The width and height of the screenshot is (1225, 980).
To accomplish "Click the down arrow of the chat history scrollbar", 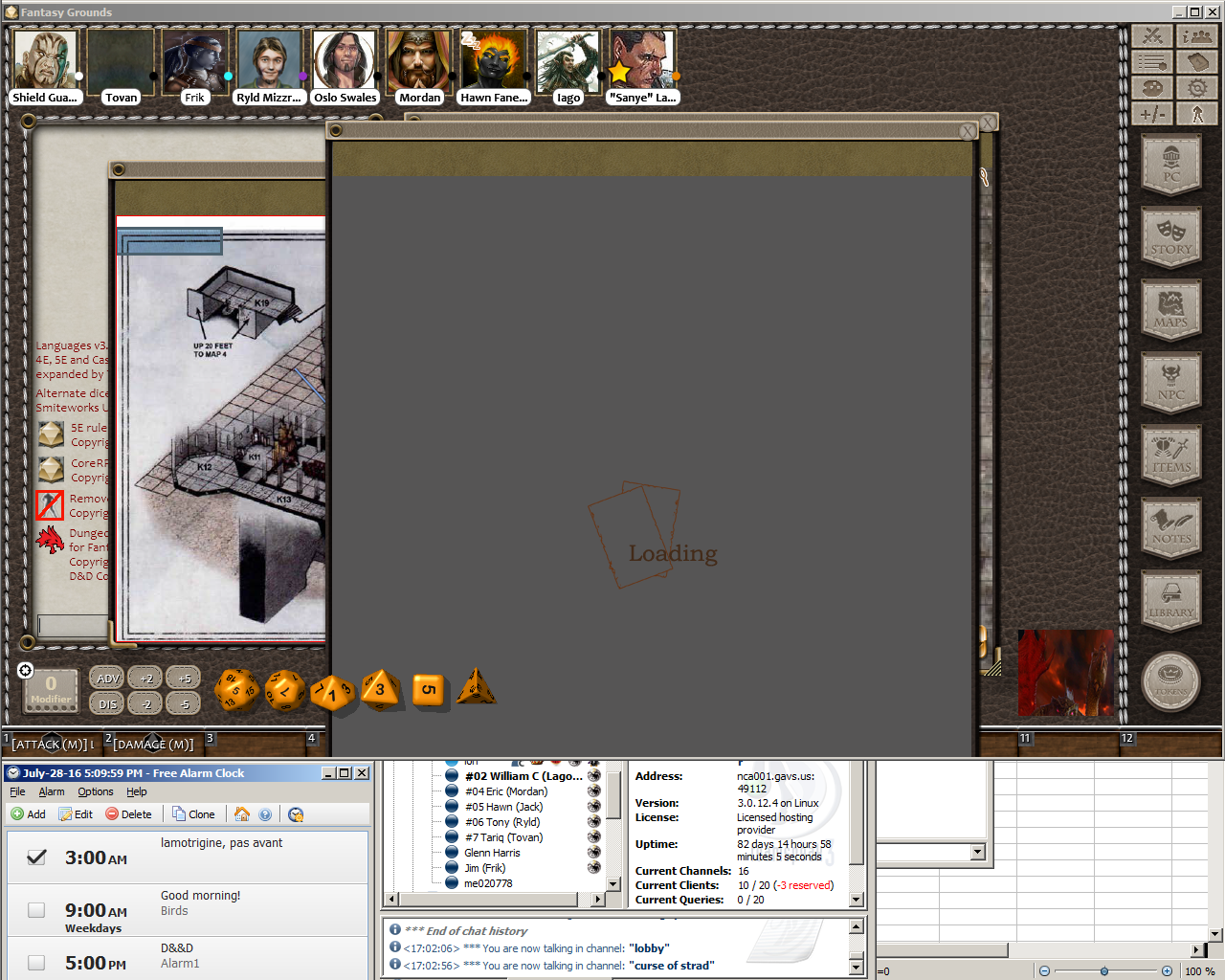I will click(x=857, y=968).
